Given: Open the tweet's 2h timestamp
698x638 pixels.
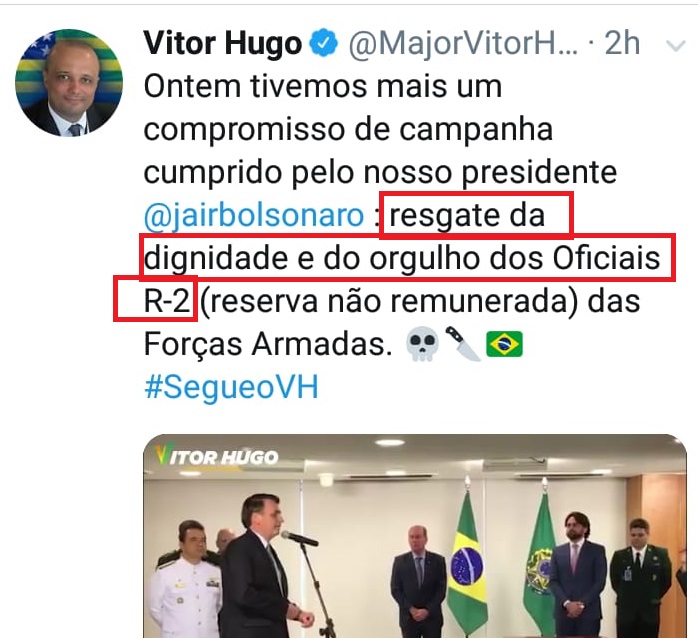Looking at the screenshot, I should tap(622, 44).
